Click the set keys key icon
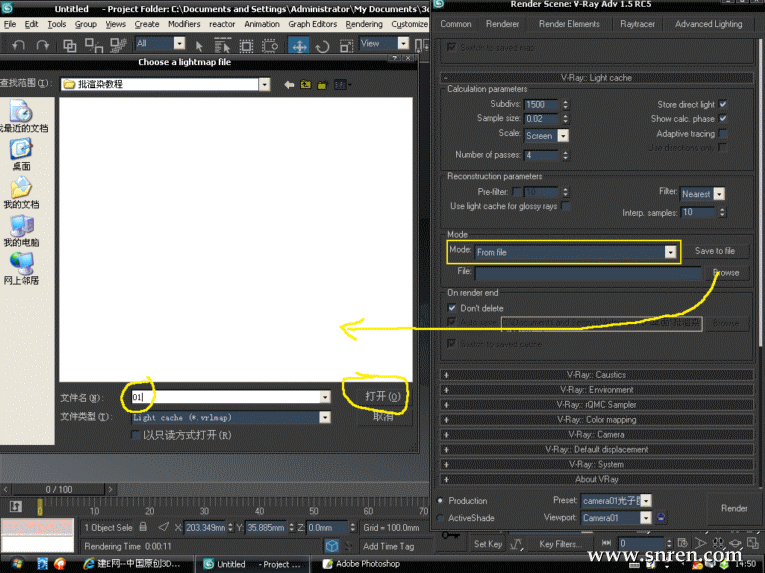This screenshot has height=573, width=765. click(x=451, y=535)
